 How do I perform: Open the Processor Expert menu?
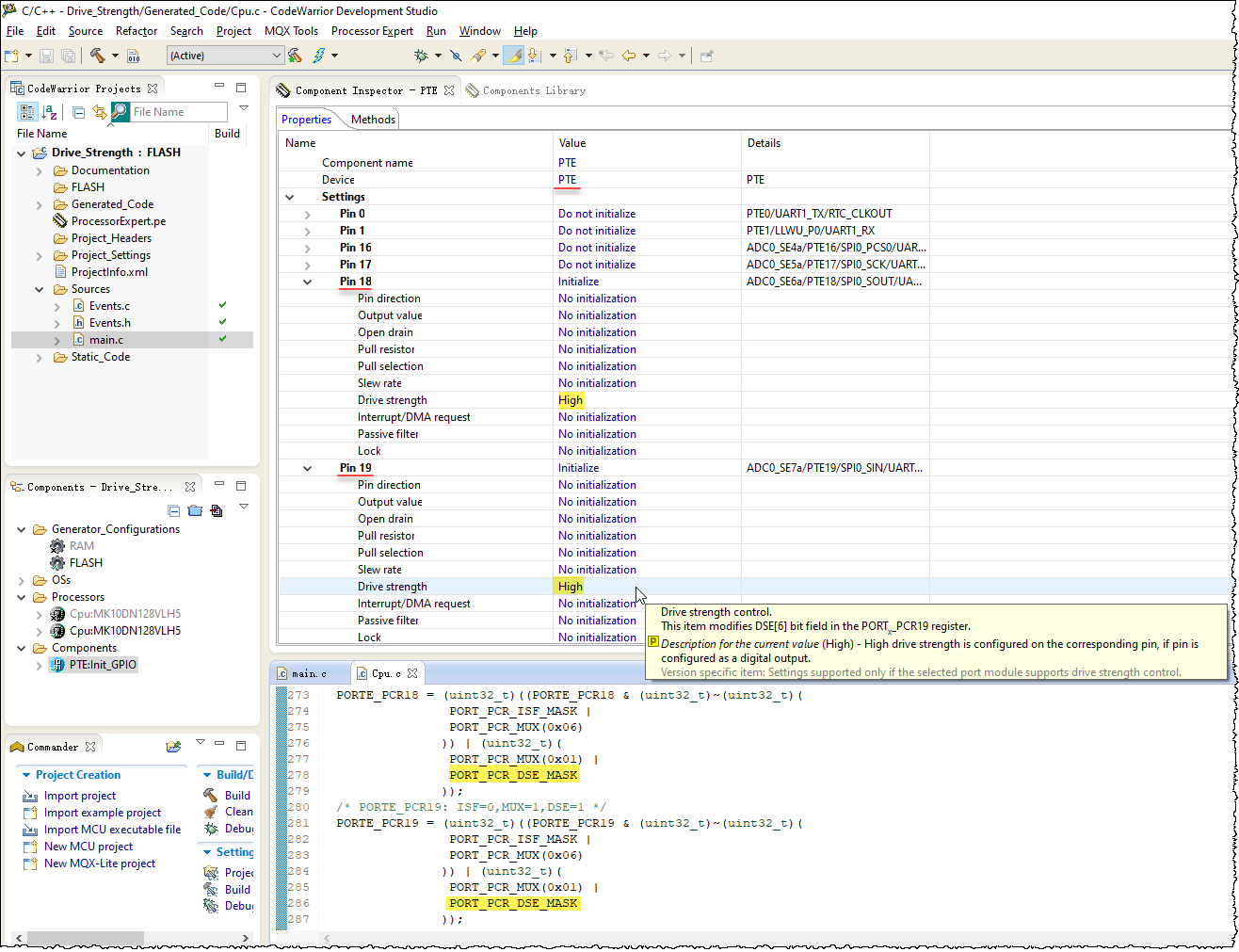372,31
